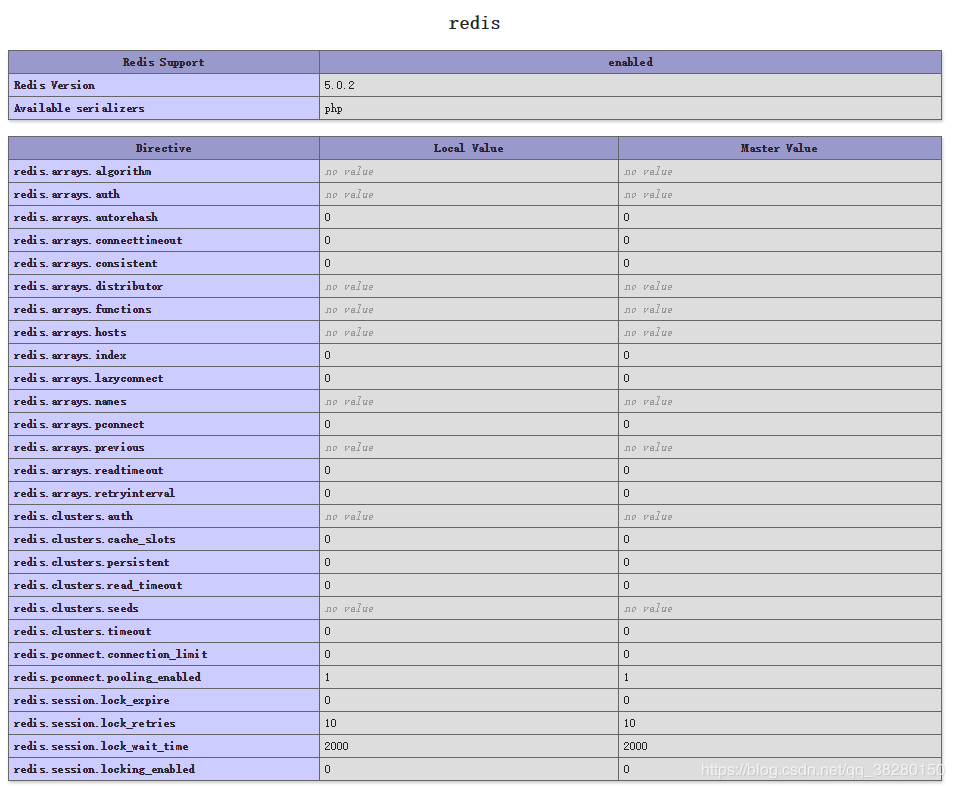Select the redis.arrays.auth directive

[66, 194]
